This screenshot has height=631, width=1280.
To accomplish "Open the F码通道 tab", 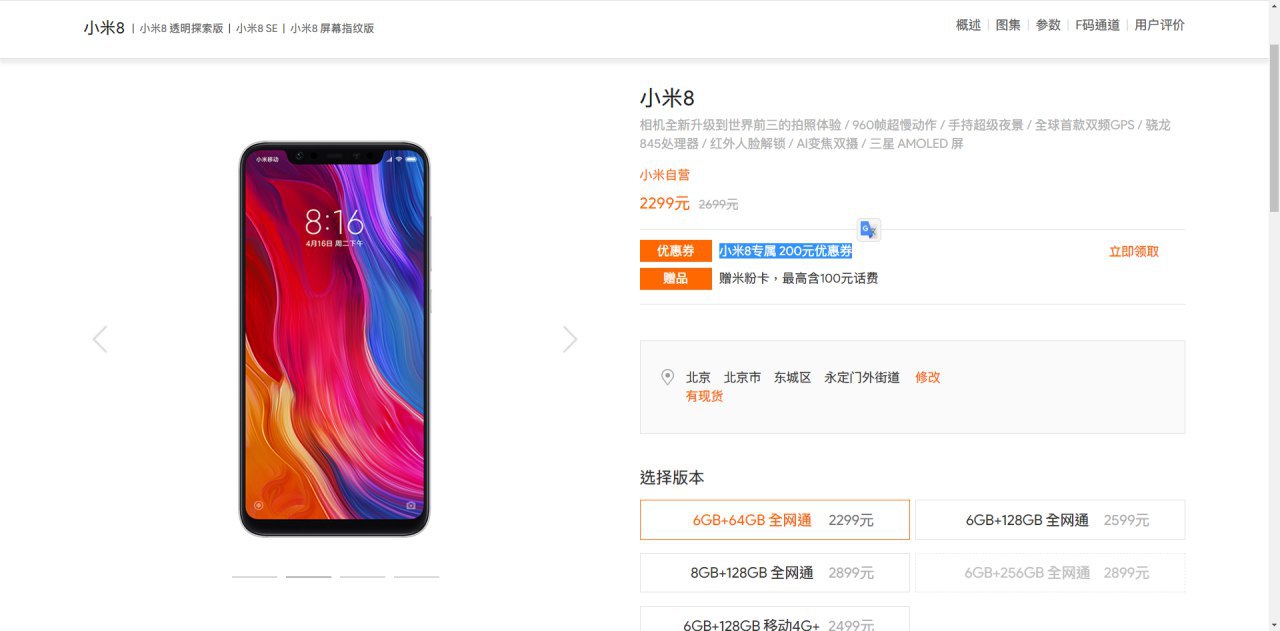I will 1098,25.
